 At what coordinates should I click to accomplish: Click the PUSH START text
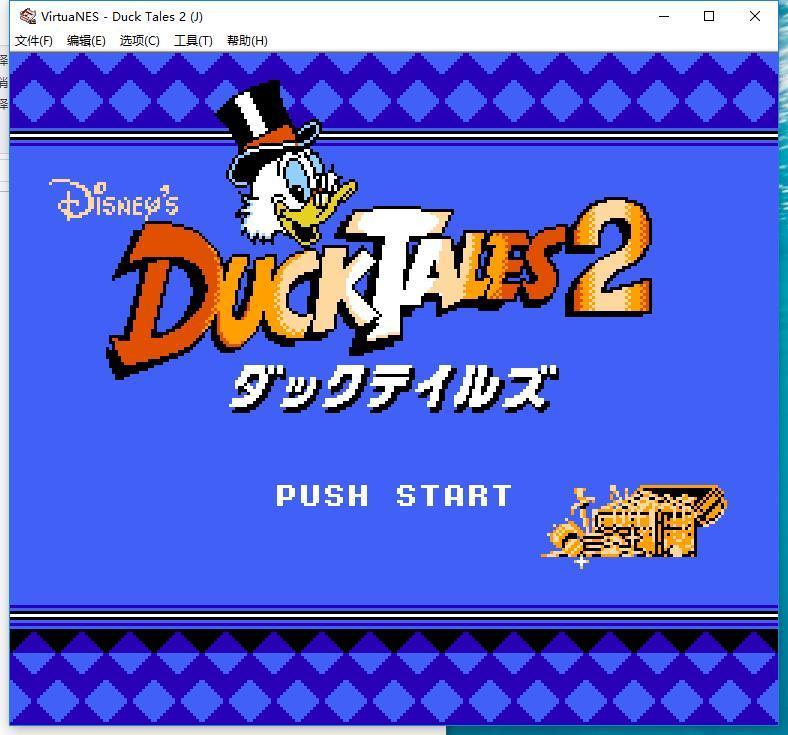(393, 496)
